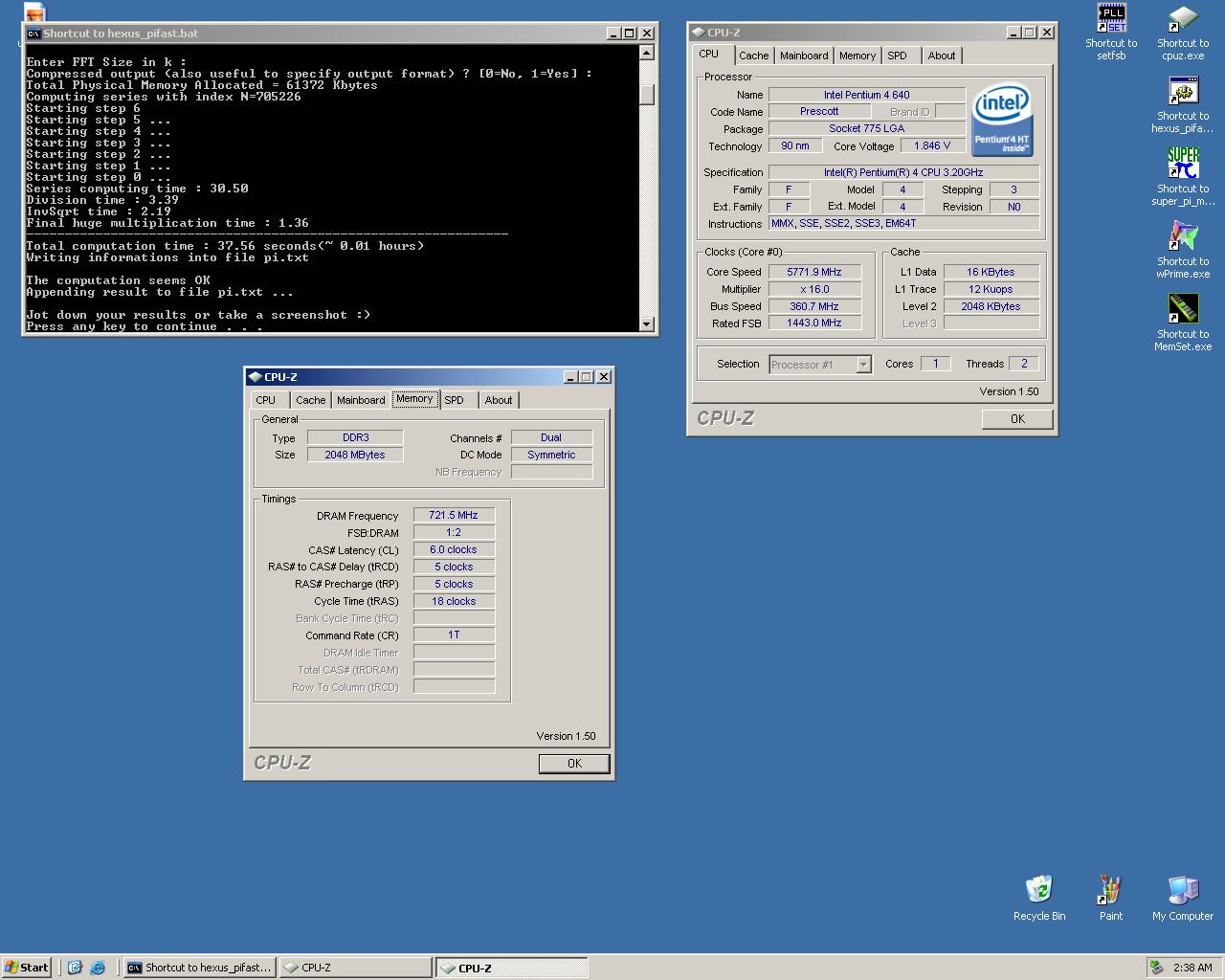Click the Core Speed 5771.9 MHz field

(x=814, y=272)
